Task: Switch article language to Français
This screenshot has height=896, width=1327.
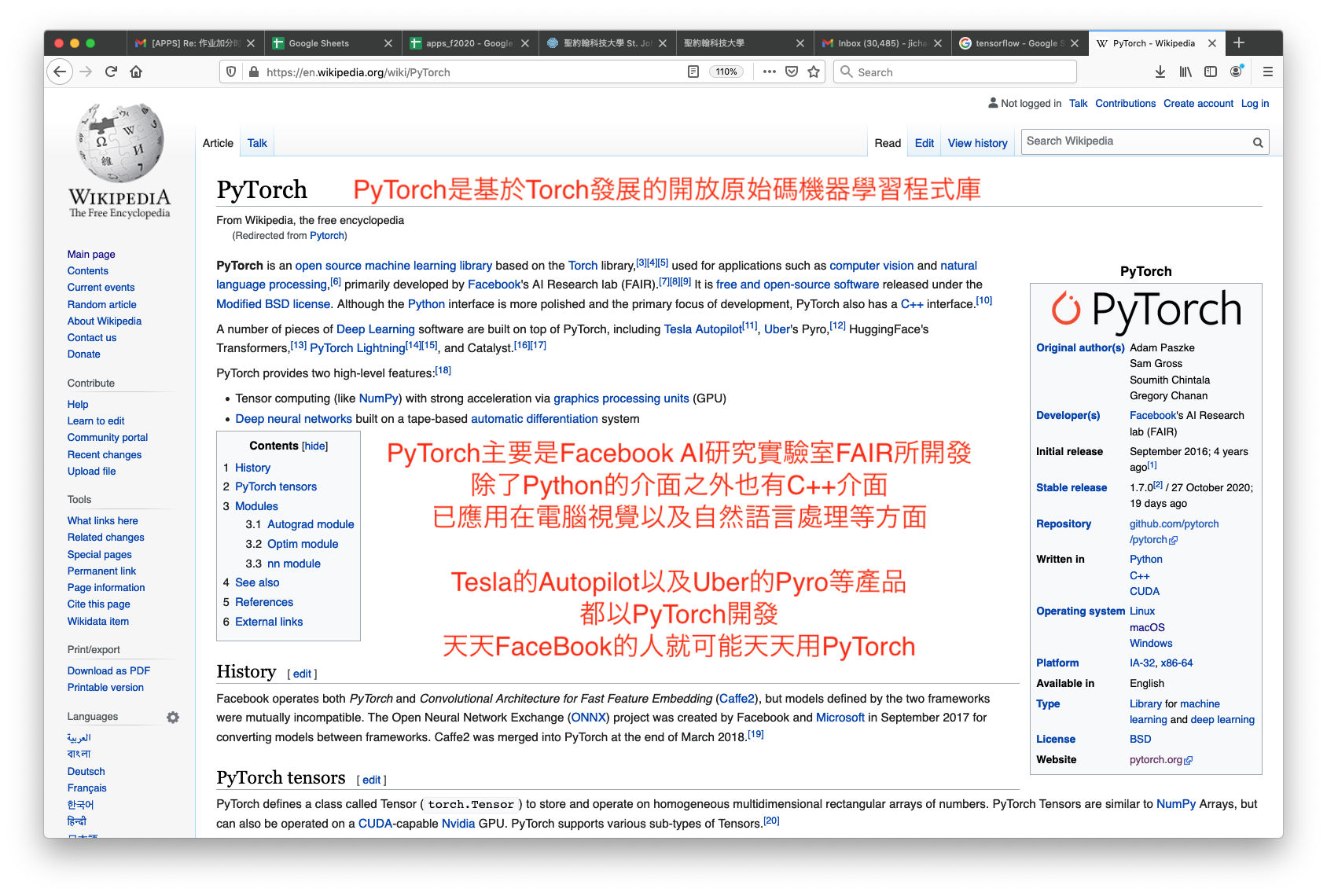Action: [x=86, y=788]
